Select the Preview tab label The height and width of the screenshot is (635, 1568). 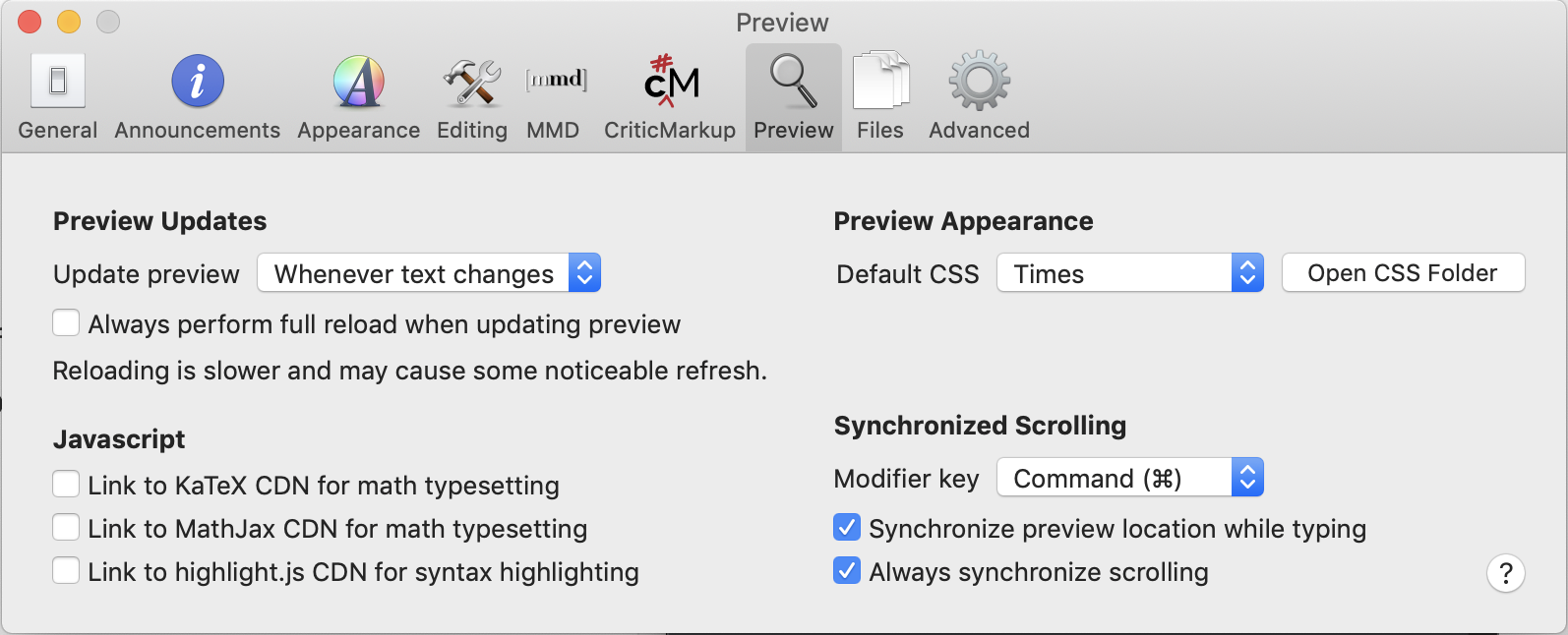tap(794, 131)
